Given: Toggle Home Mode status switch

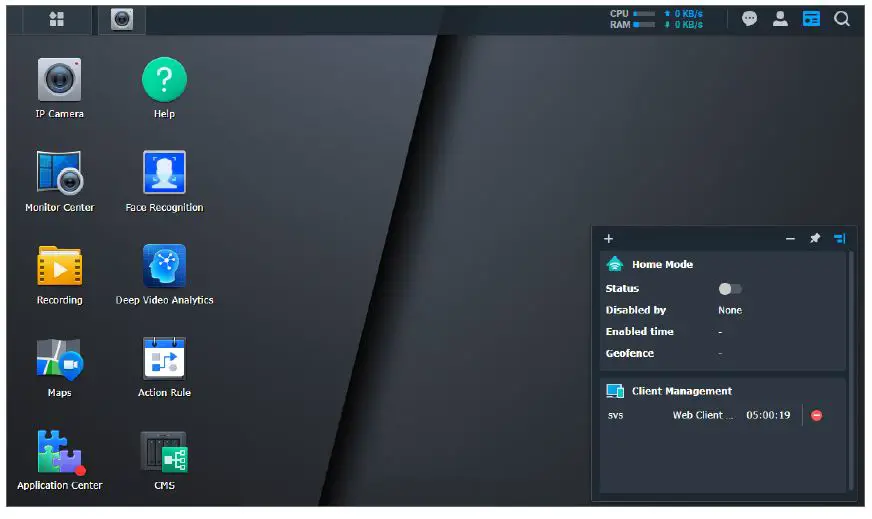Looking at the screenshot, I should click(x=730, y=289).
